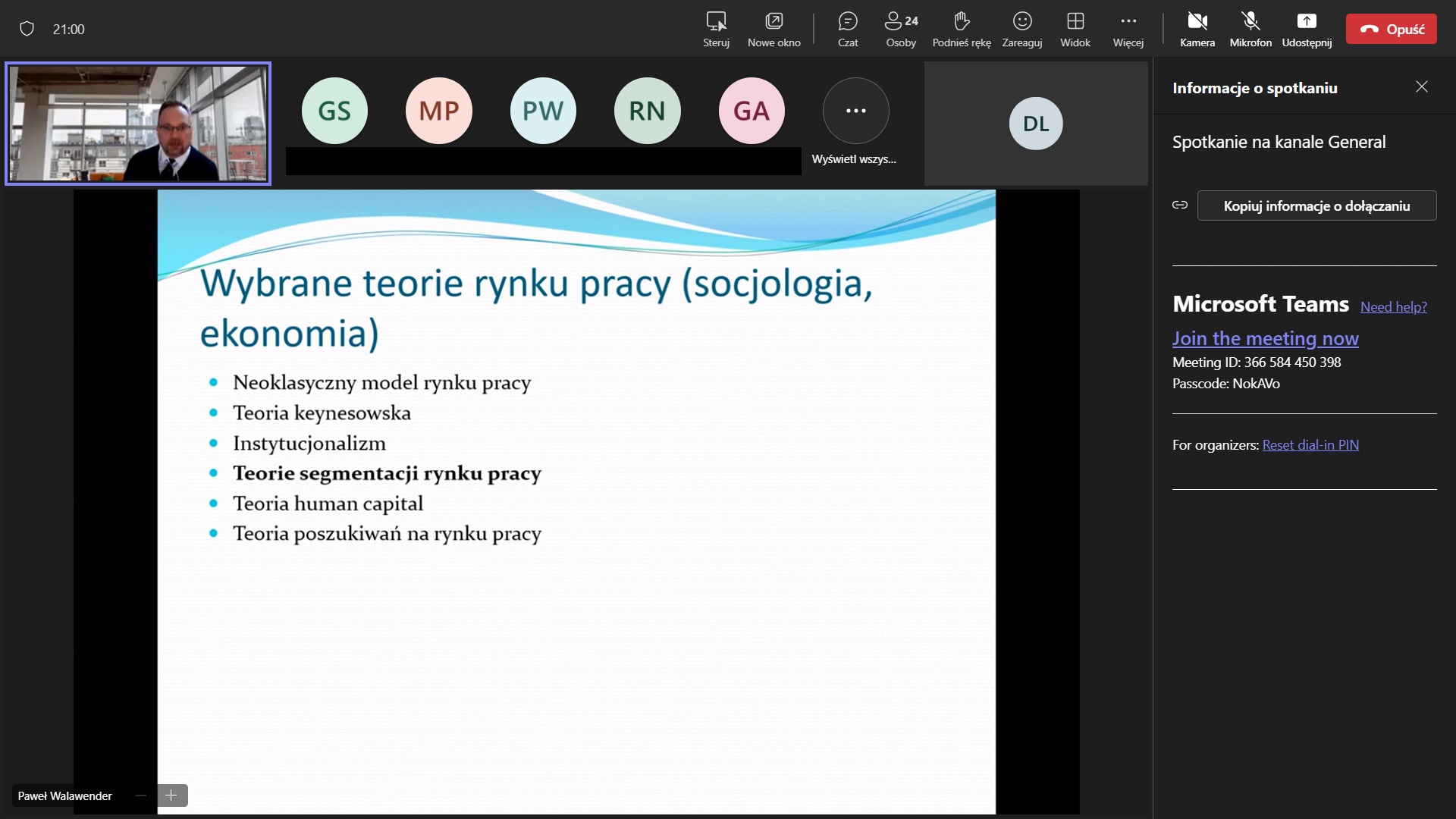
Task: Click the Steruj control icon
Action: pos(716,29)
